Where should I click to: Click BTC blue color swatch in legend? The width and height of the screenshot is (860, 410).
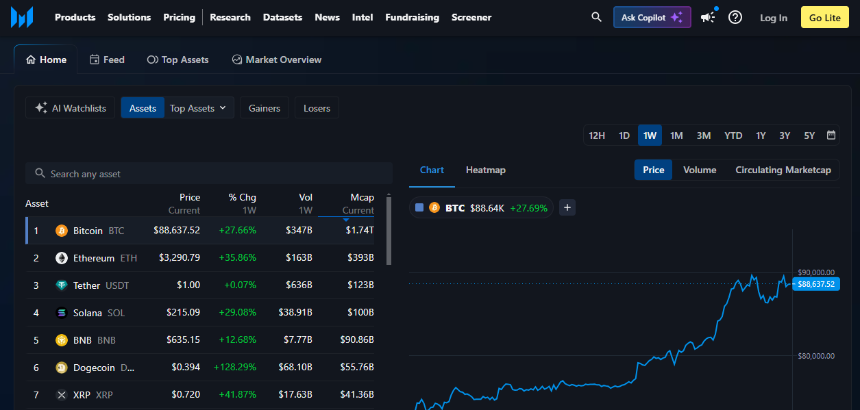tap(420, 208)
